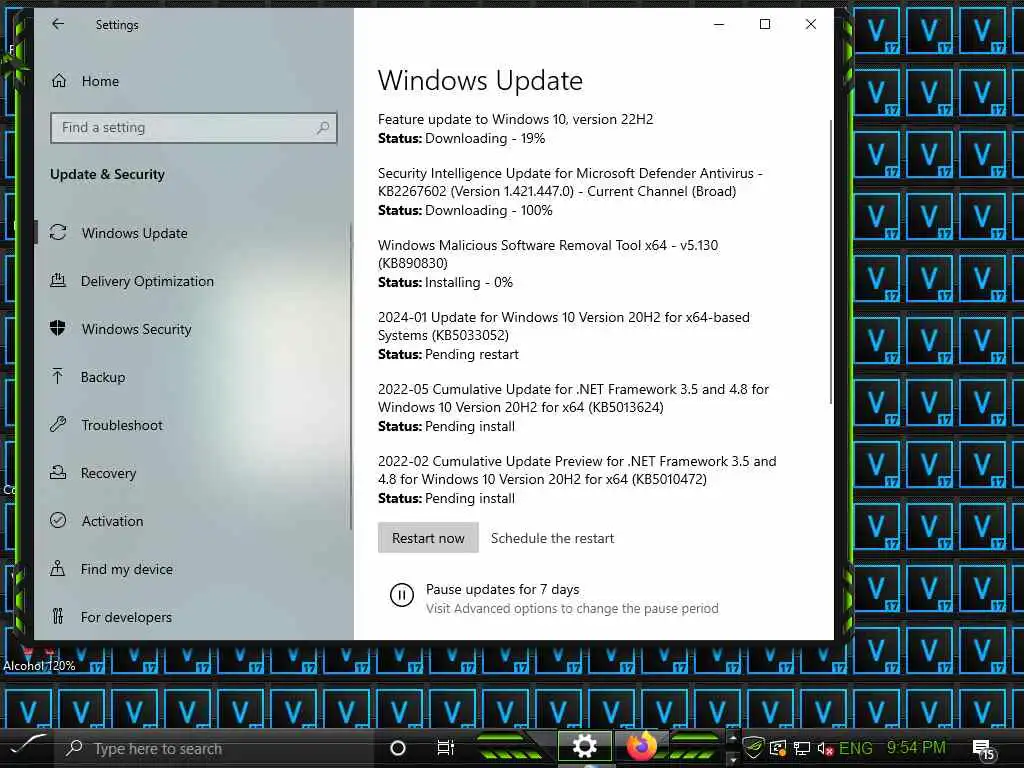Click the Security Intelligence Update entry
This screenshot has height=768, width=1024.
(570, 182)
